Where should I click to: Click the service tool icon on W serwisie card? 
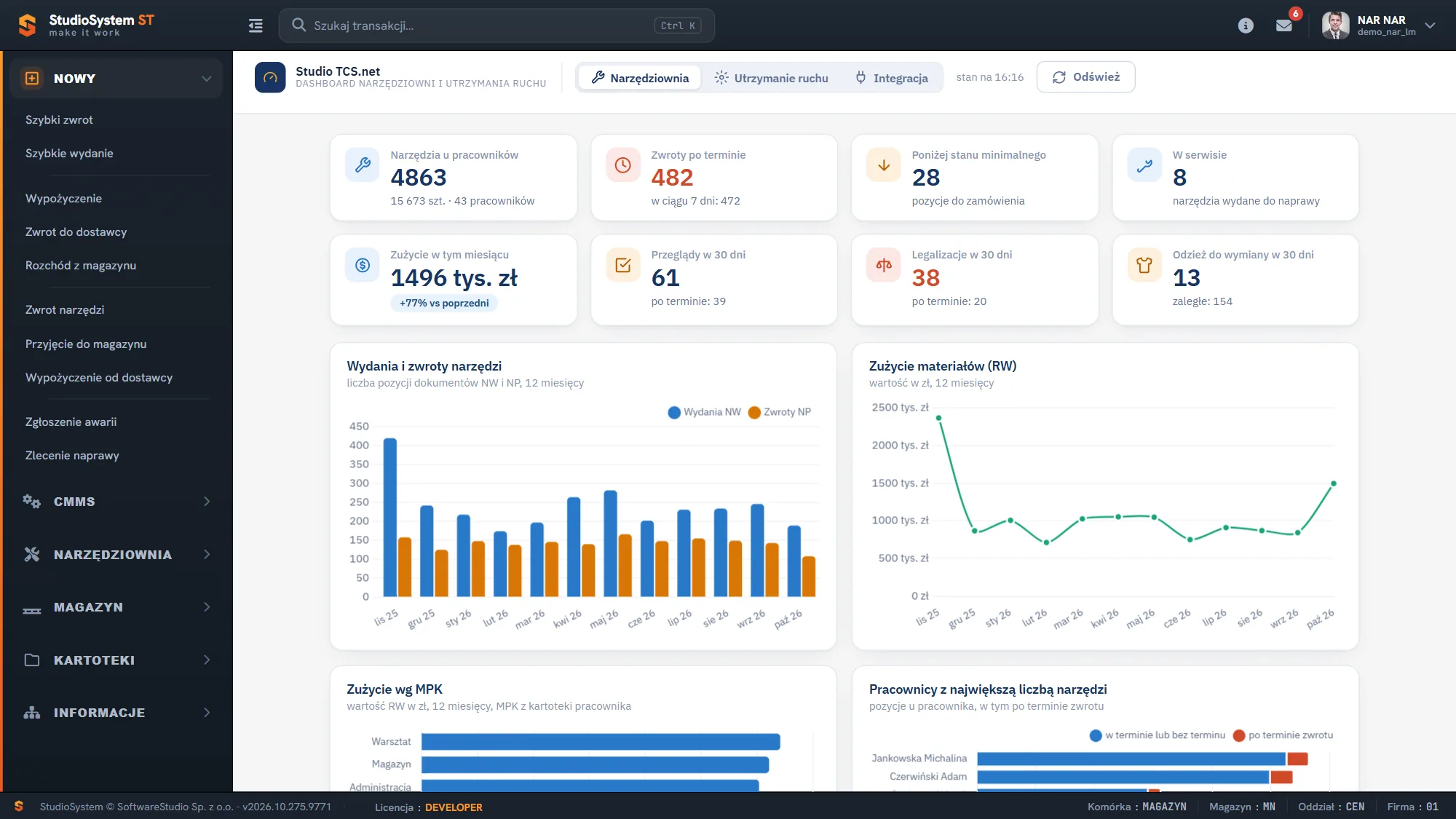point(1144,165)
